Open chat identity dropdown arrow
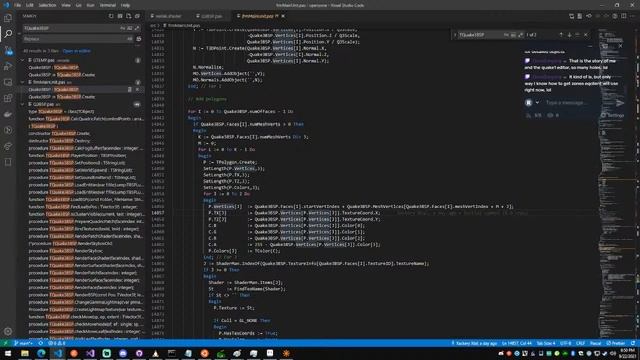 (537, 103)
